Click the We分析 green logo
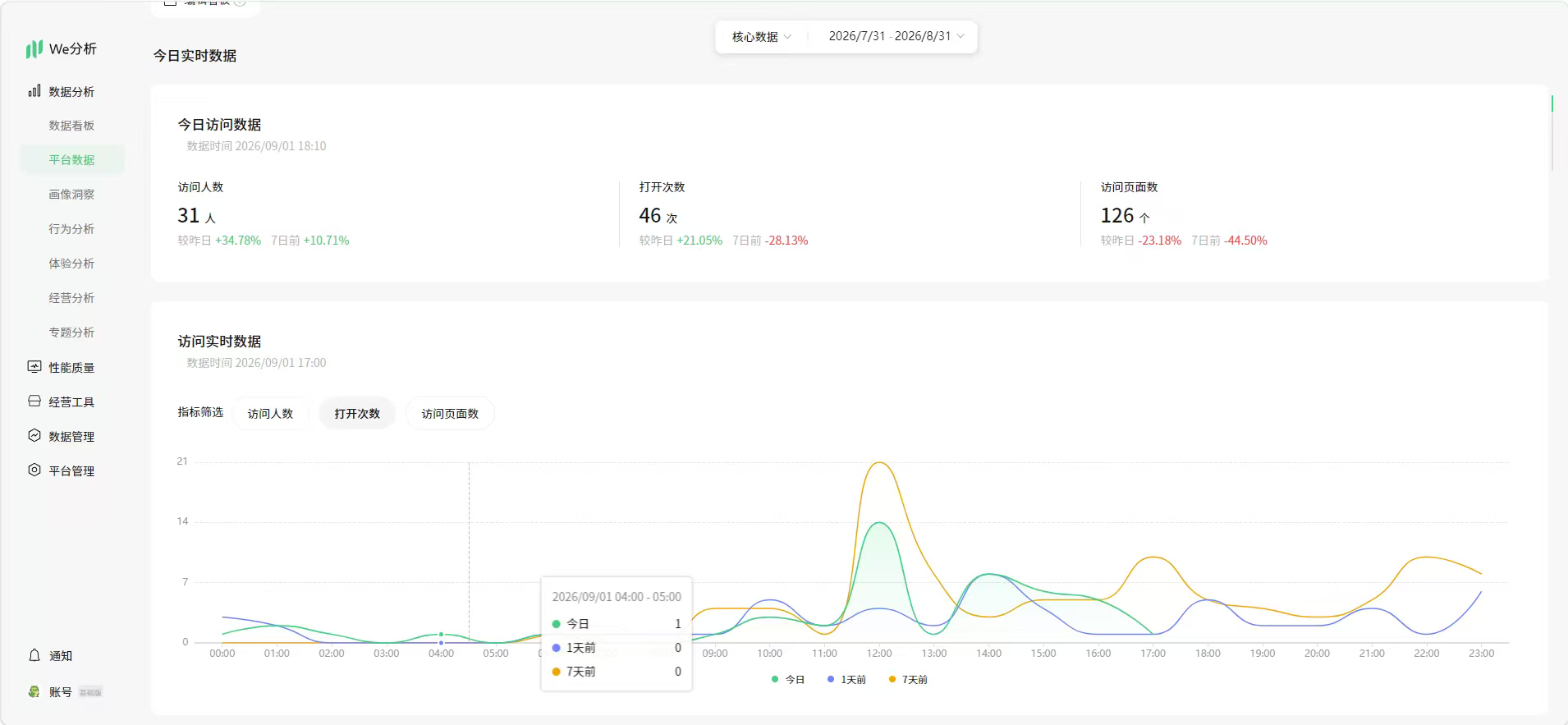 click(x=34, y=49)
